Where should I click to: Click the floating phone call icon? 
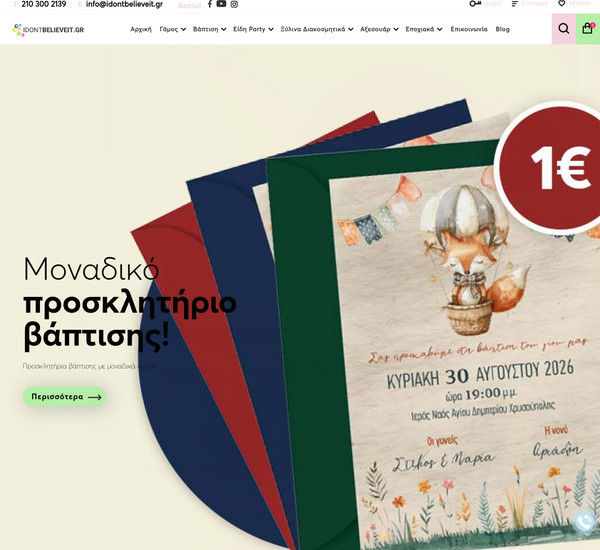pos(585,522)
